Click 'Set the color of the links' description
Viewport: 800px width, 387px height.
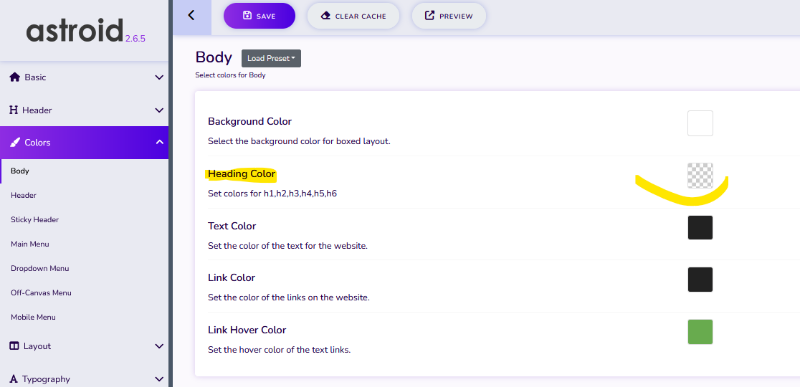click(x=288, y=297)
